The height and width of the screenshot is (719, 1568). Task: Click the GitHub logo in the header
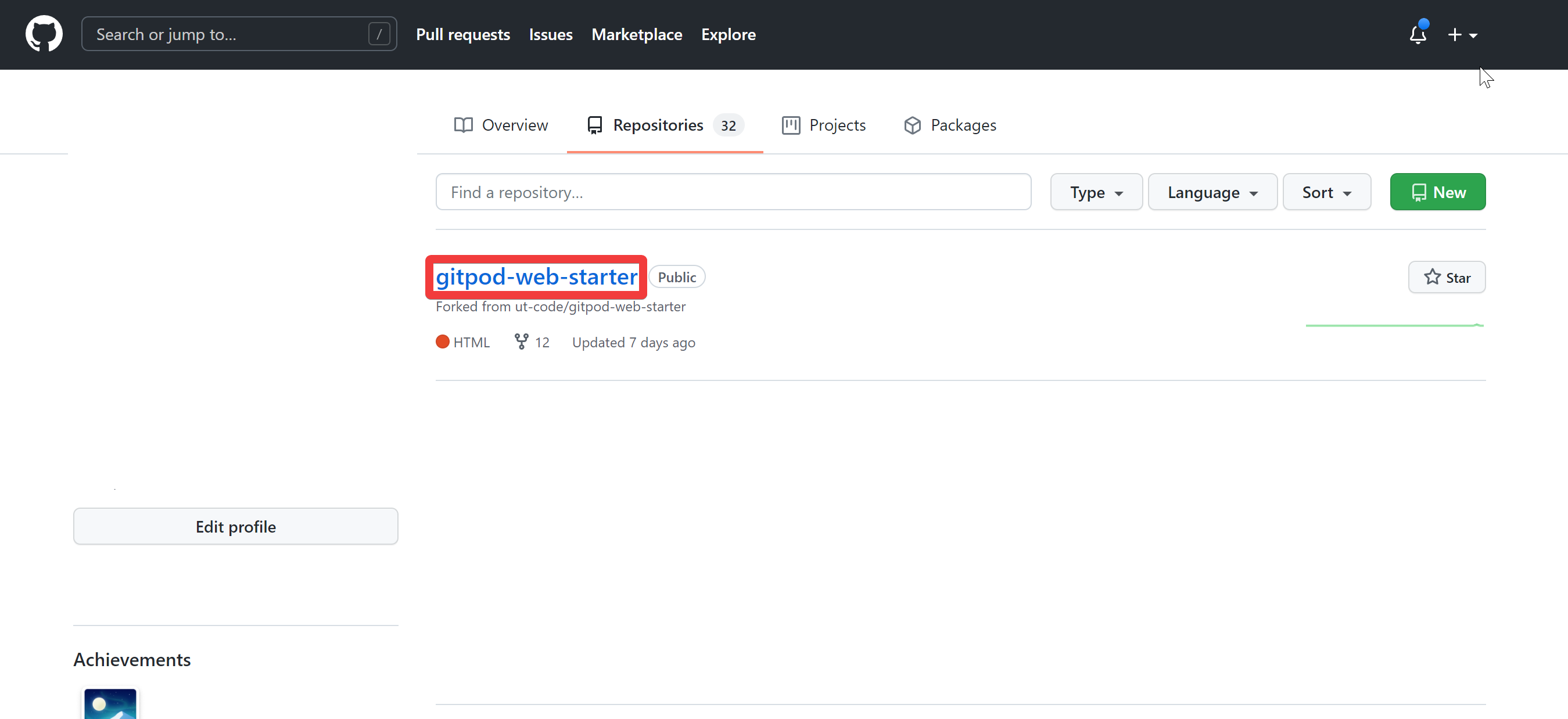tap(44, 34)
